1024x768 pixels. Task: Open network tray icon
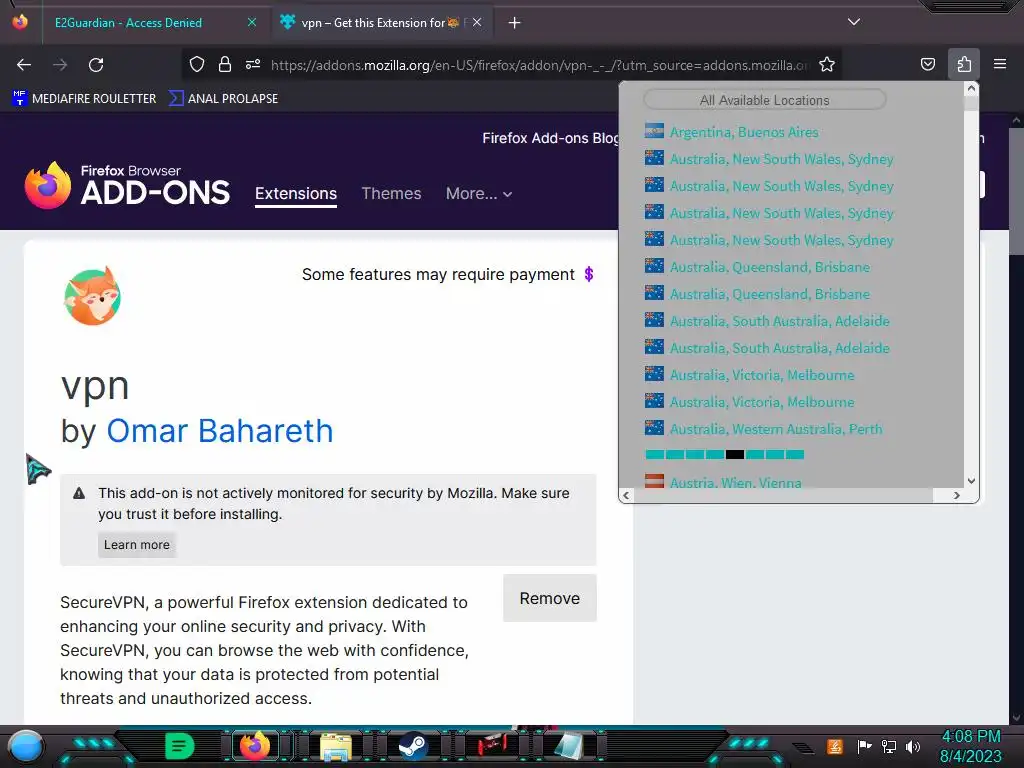click(889, 746)
